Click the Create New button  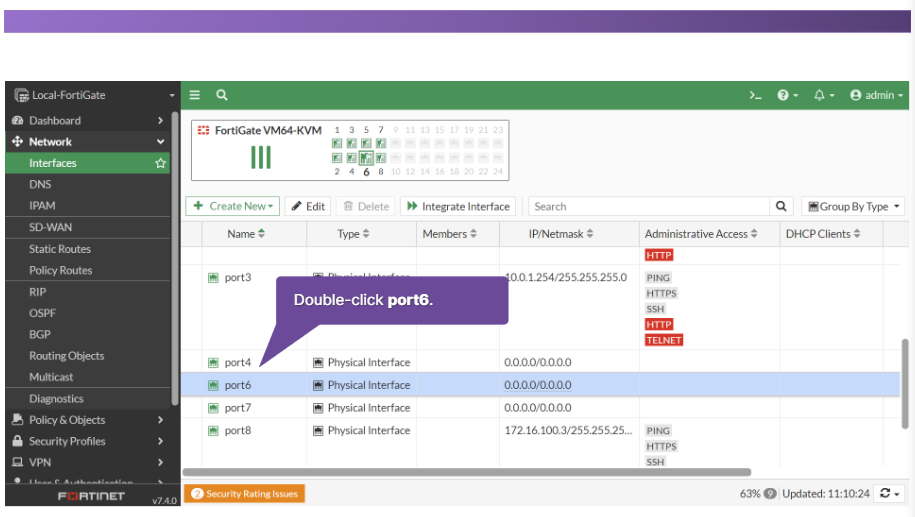(x=233, y=206)
